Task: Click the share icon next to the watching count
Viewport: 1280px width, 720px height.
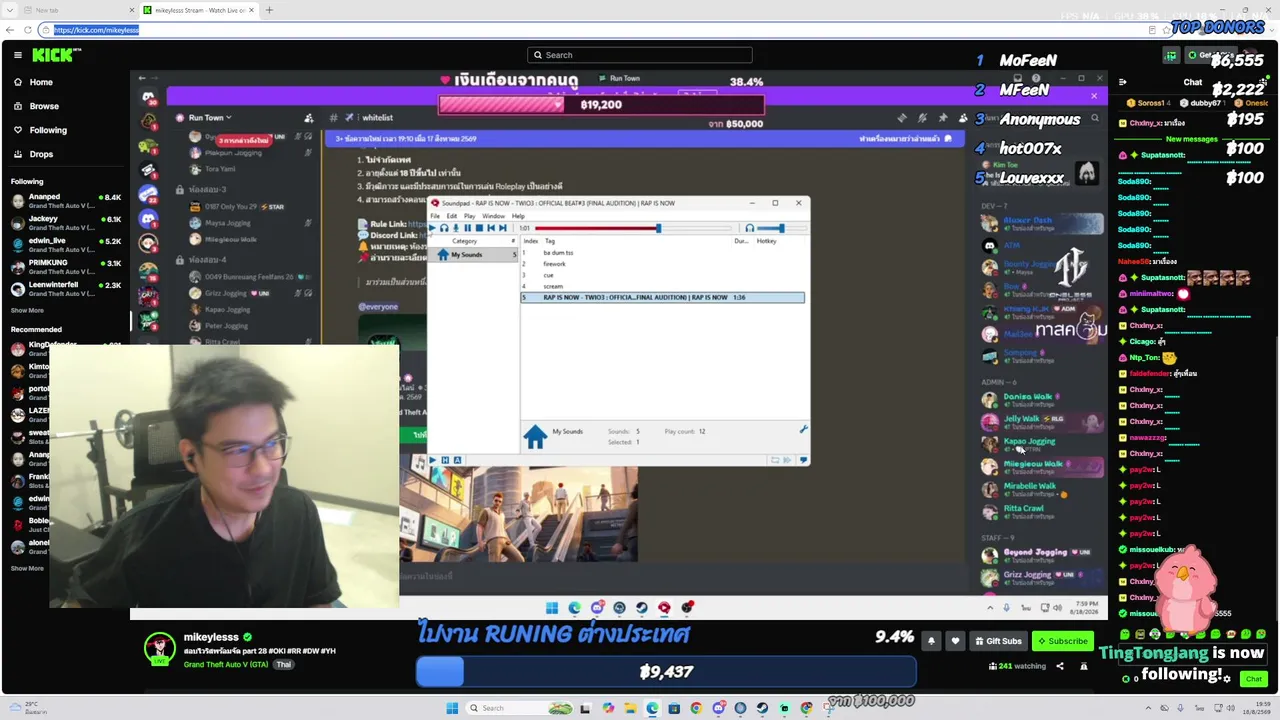Action: coord(1060,666)
